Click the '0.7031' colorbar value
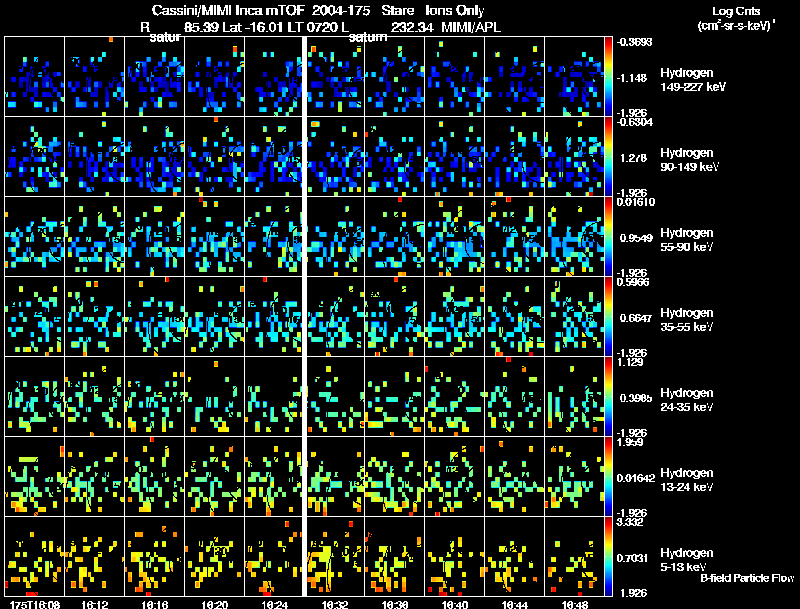800x609 pixels. (x=633, y=559)
